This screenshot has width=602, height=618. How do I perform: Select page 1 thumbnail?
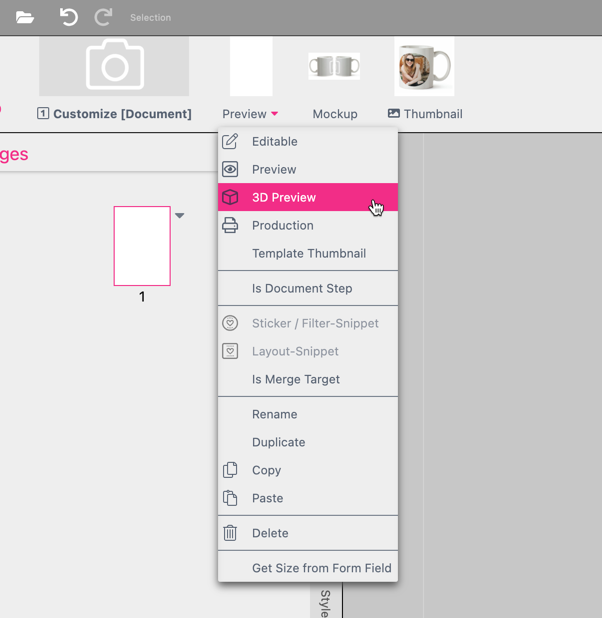click(142, 246)
